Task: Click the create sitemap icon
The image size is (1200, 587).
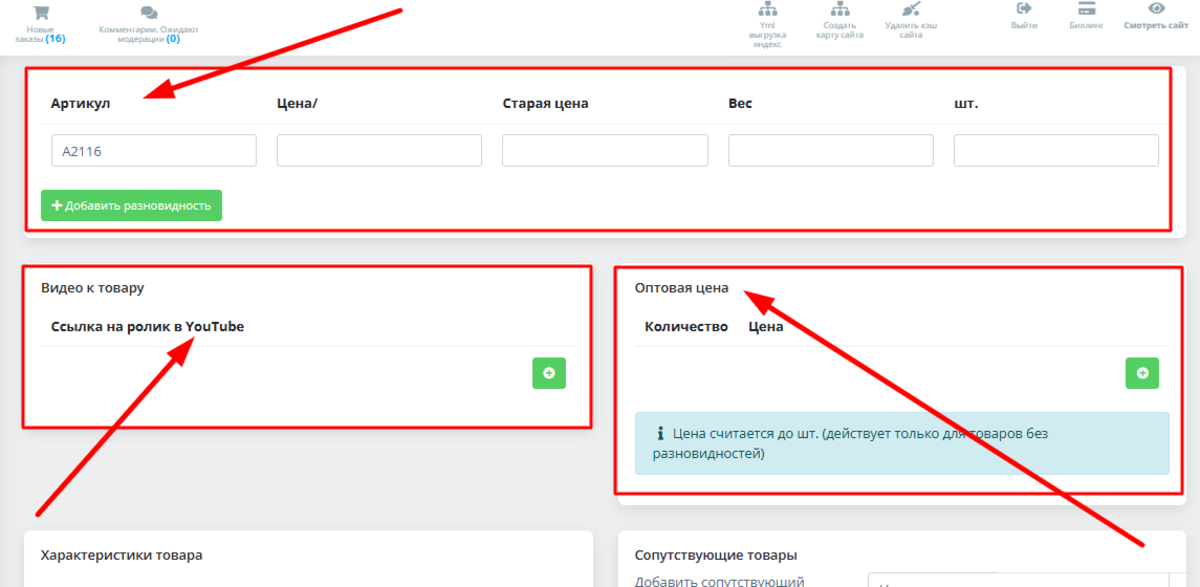Action: [x=839, y=10]
